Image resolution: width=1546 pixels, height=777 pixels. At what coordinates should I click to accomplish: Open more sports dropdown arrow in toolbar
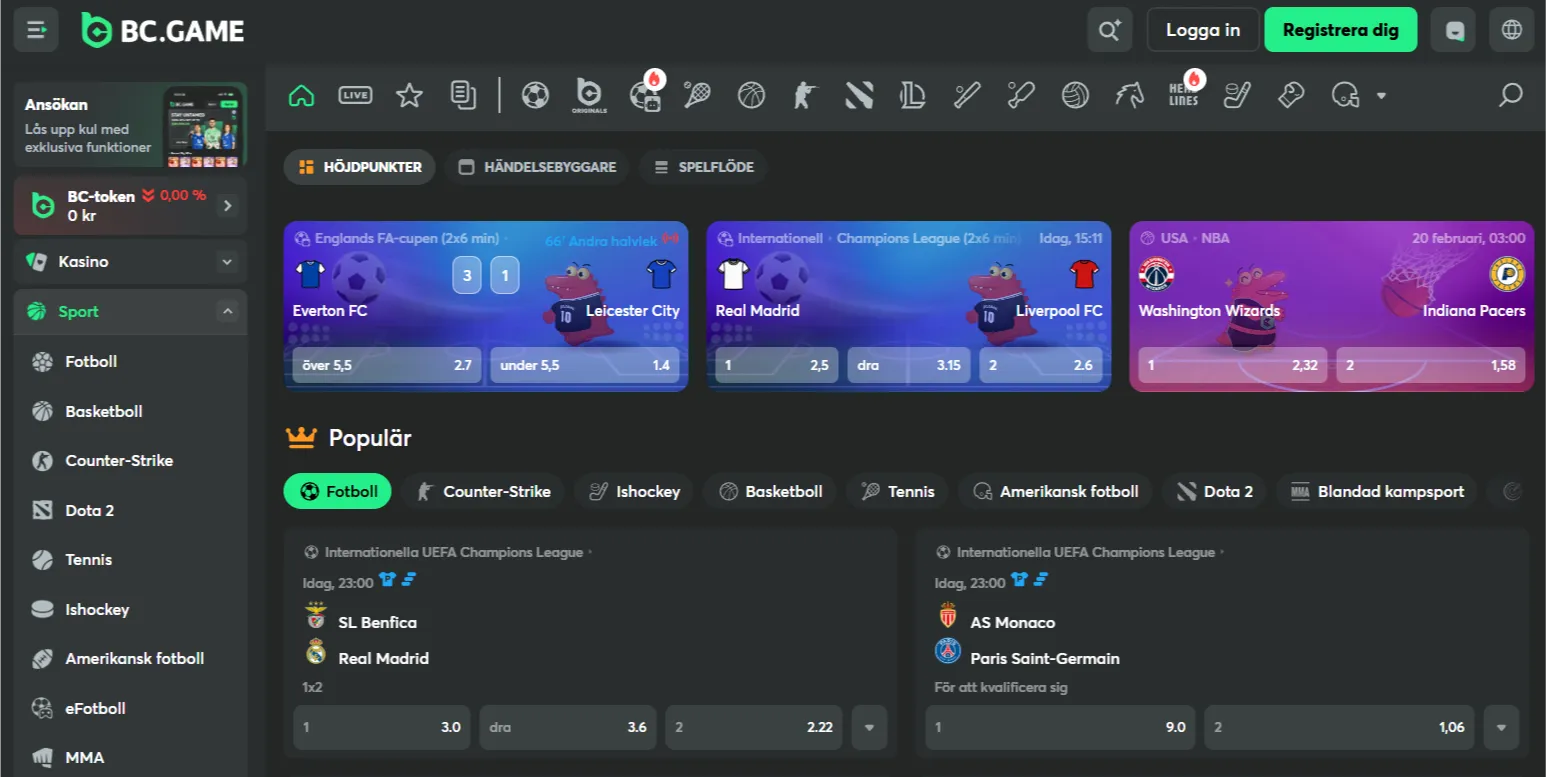point(1381,96)
